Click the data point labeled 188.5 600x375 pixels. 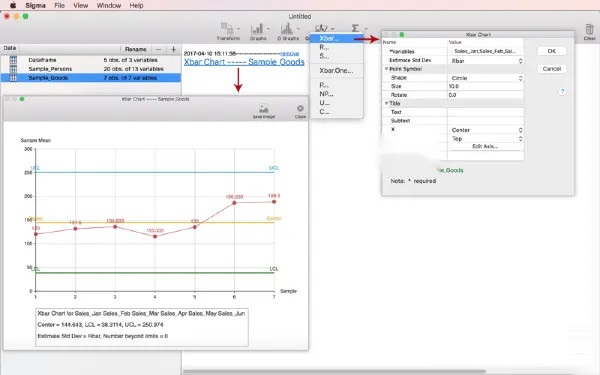click(x=274, y=202)
